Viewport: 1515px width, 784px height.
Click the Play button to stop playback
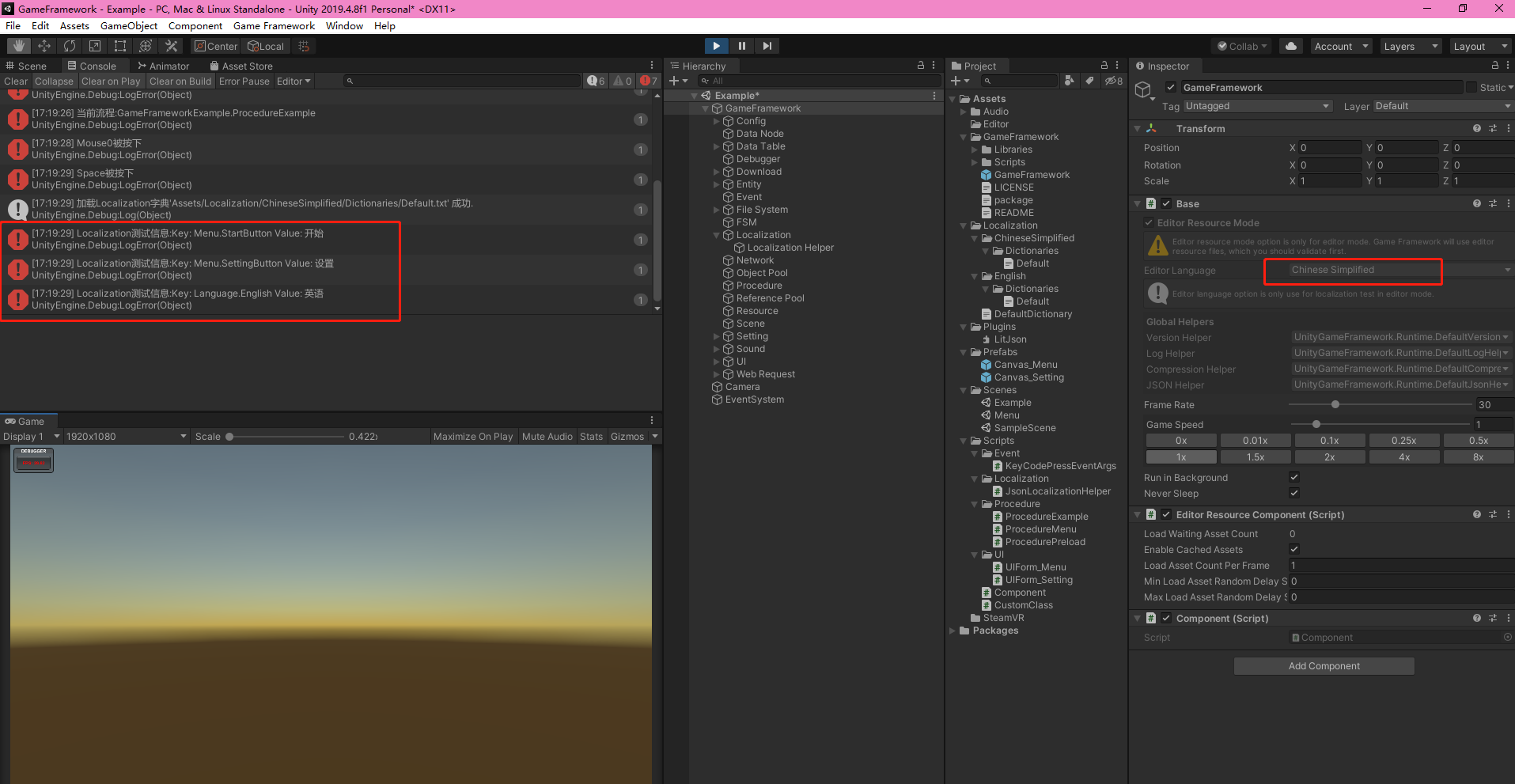click(716, 45)
